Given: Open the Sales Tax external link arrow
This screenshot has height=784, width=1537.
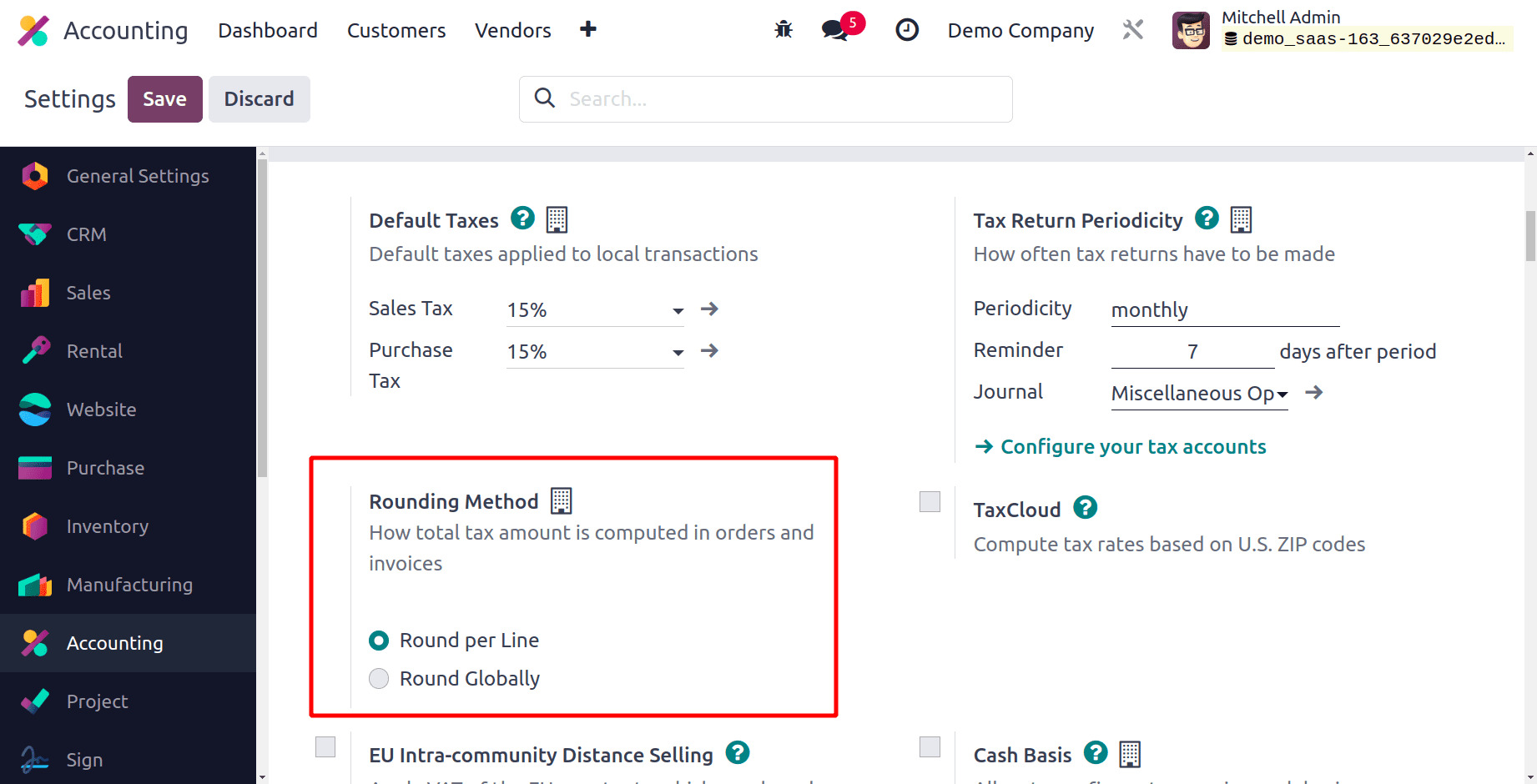Looking at the screenshot, I should click(x=709, y=309).
